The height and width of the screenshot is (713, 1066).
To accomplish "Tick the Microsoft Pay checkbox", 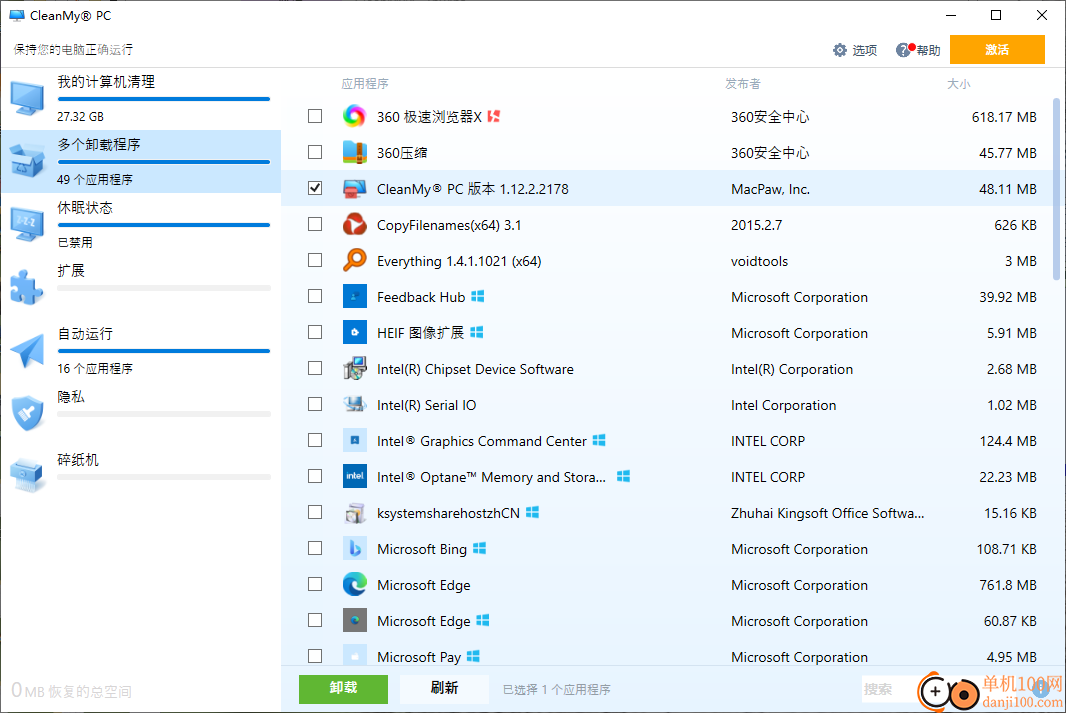I will [315, 656].
